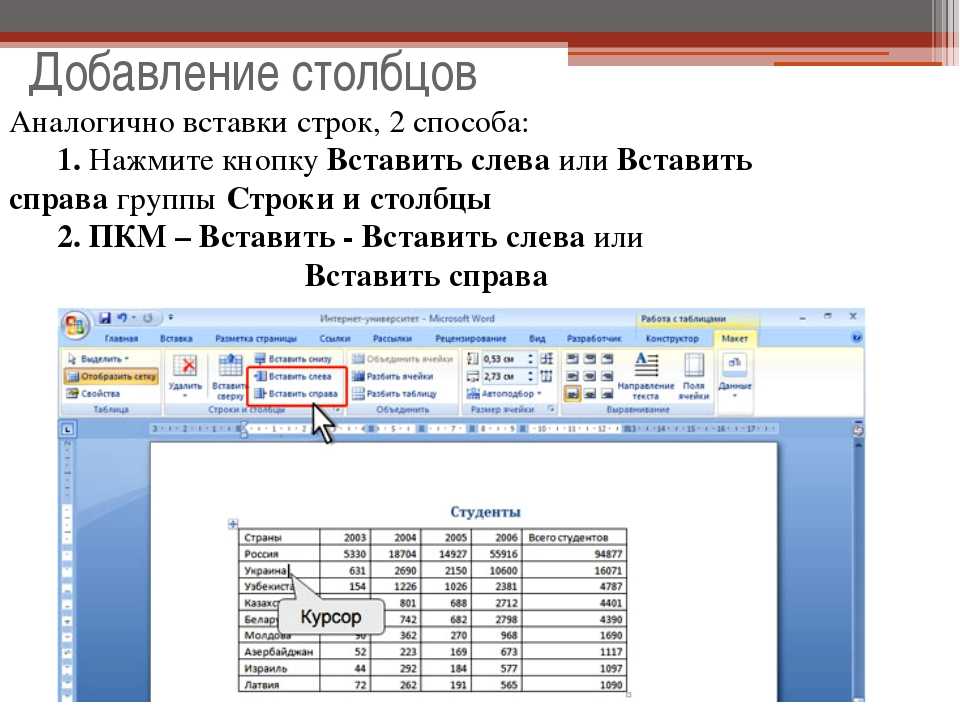Click the Студенты table title

pos(486,511)
